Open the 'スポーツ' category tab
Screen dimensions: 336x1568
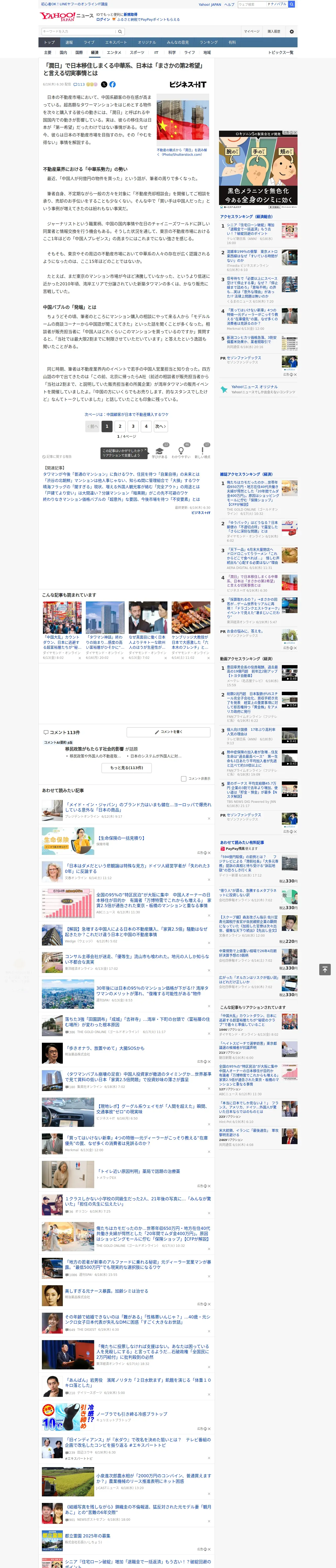(137, 52)
